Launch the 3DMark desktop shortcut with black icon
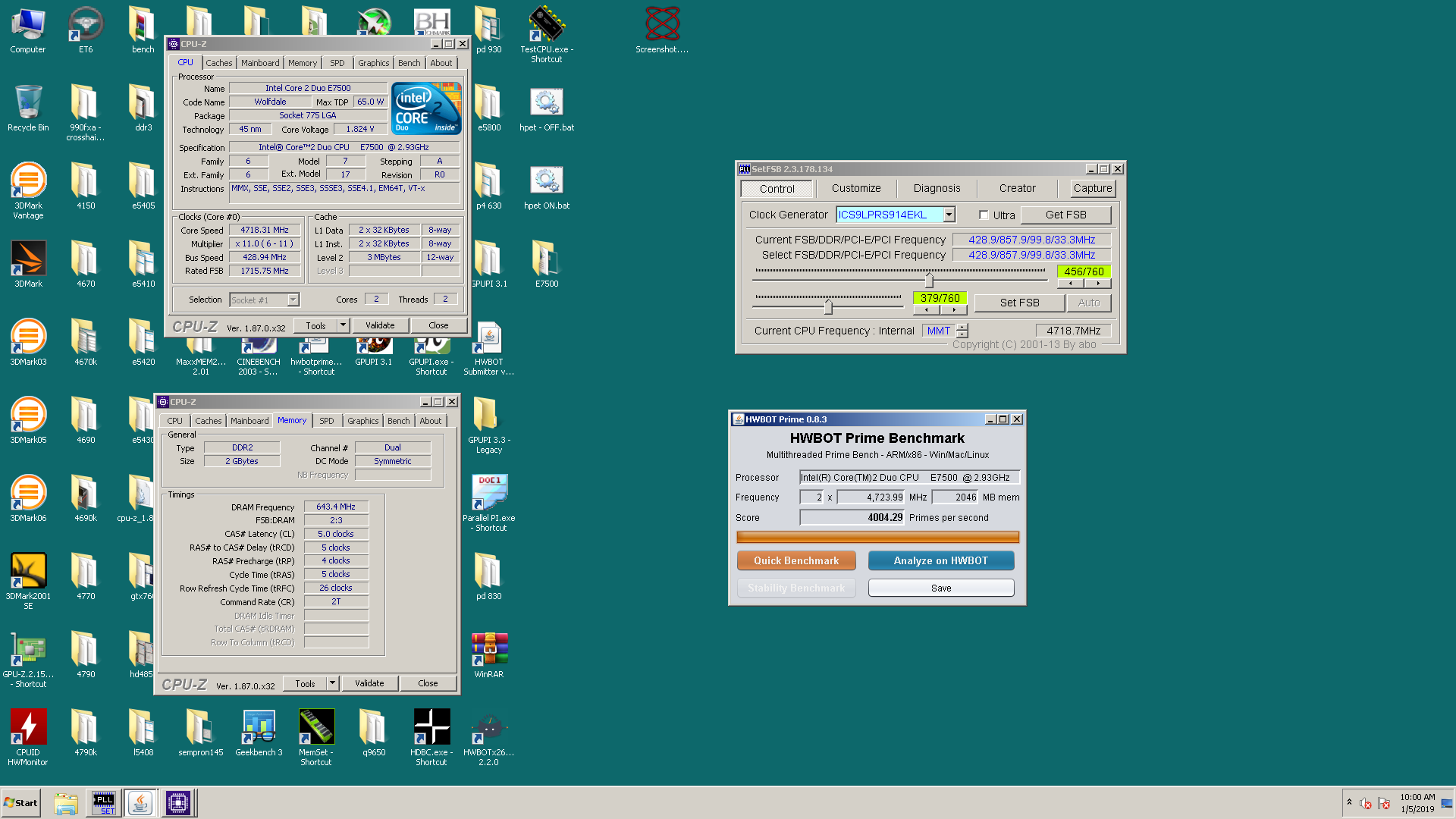 coord(28,264)
